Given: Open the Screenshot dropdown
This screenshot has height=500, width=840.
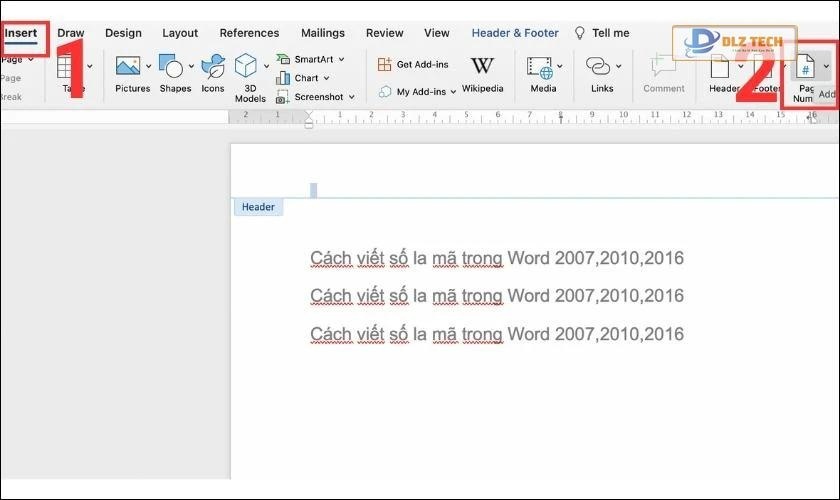Looking at the screenshot, I should (351, 97).
